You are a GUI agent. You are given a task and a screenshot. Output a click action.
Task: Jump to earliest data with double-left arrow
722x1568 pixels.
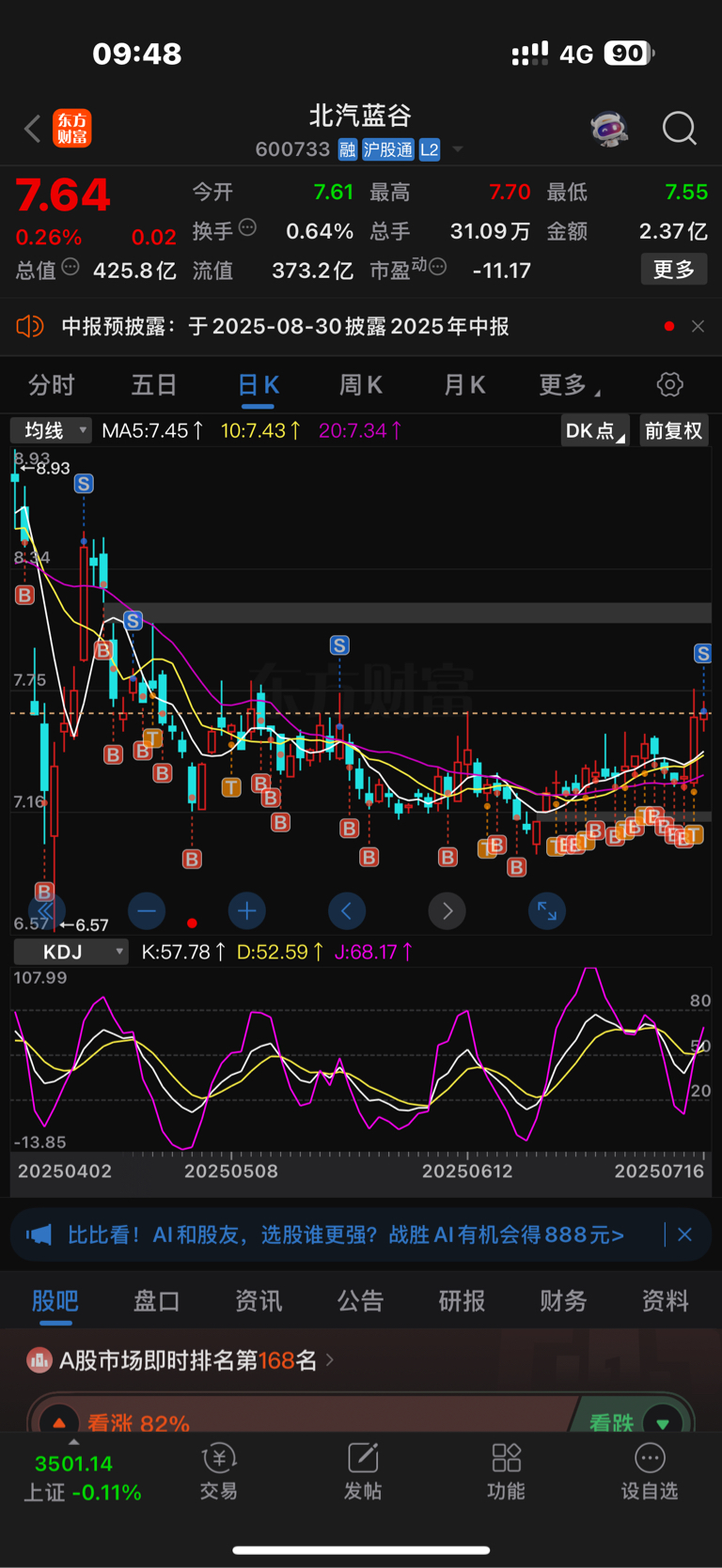click(45, 911)
